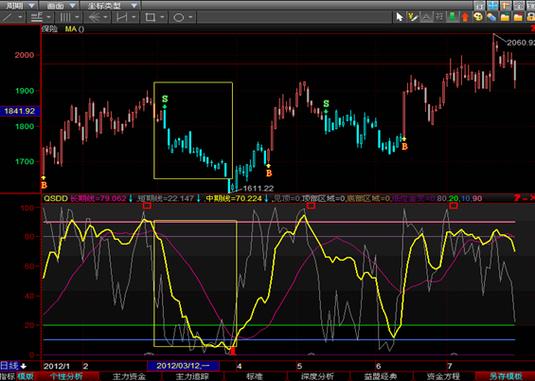Image resolution: width=535 pixels, height=381 pixels.
Task: Open the 日线 daily period selector
Action: tap(14, 366)
